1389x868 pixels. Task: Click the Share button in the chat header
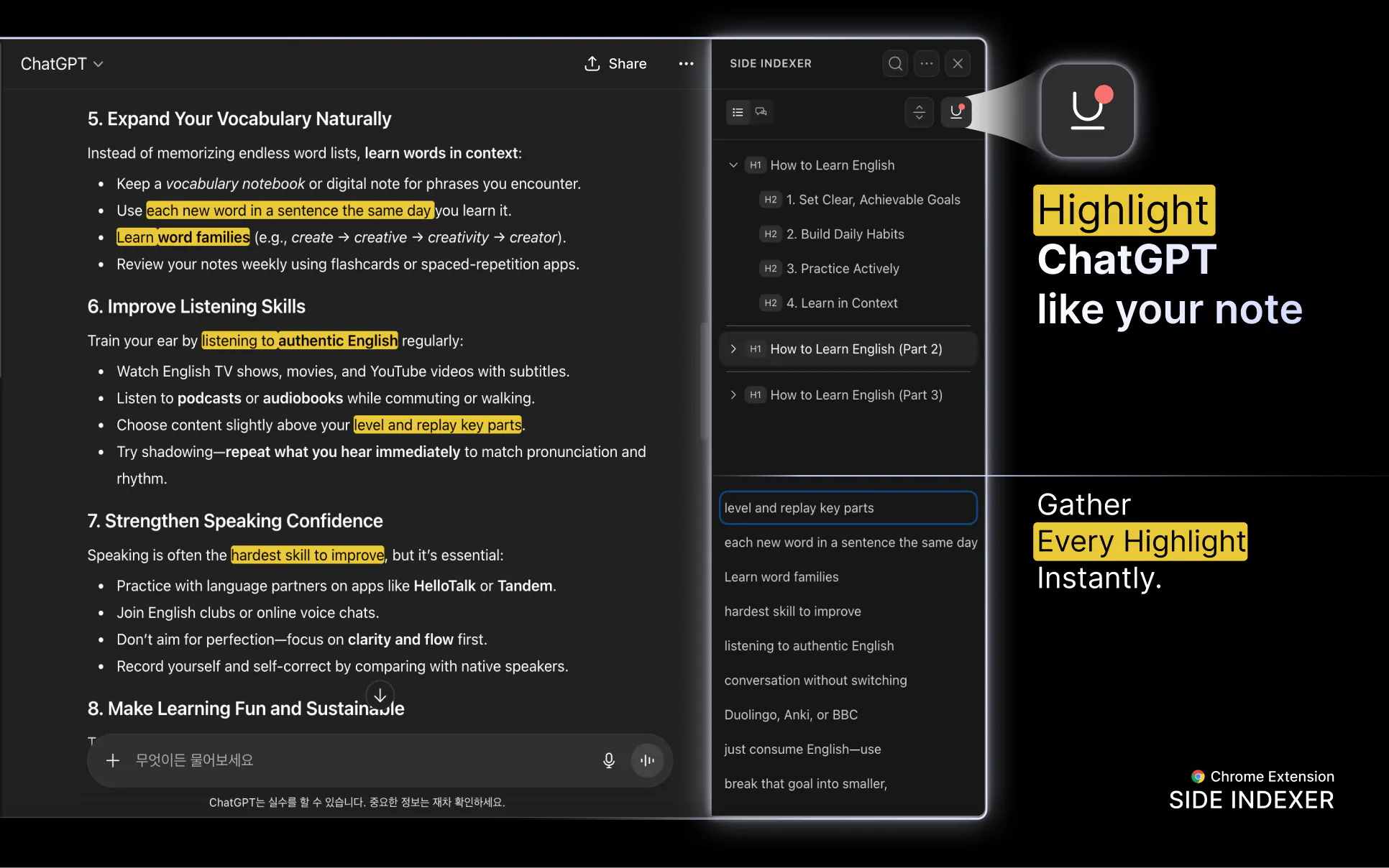[x=615, y=64]
